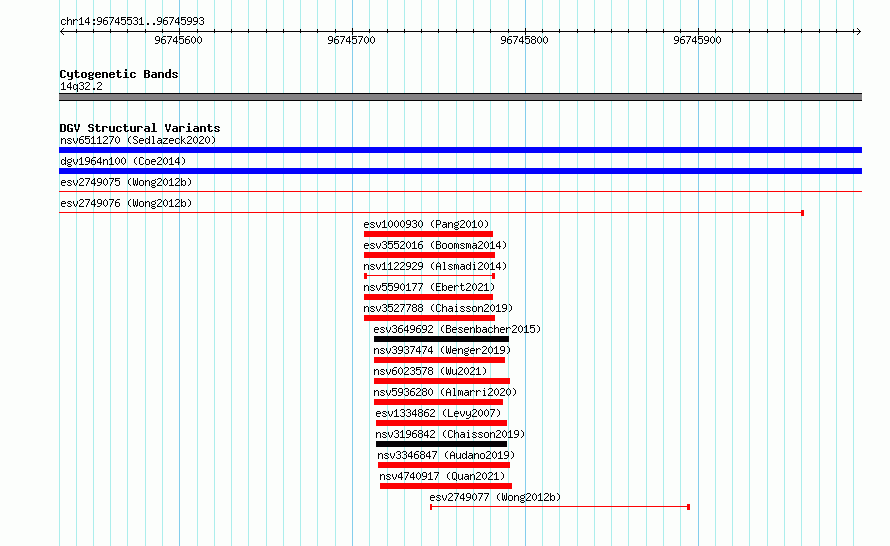The height and width of the screenshot is (546, 890).
Task: Select red bar under esv1000930 (Pang2010)
Action: tap(429, 234)
